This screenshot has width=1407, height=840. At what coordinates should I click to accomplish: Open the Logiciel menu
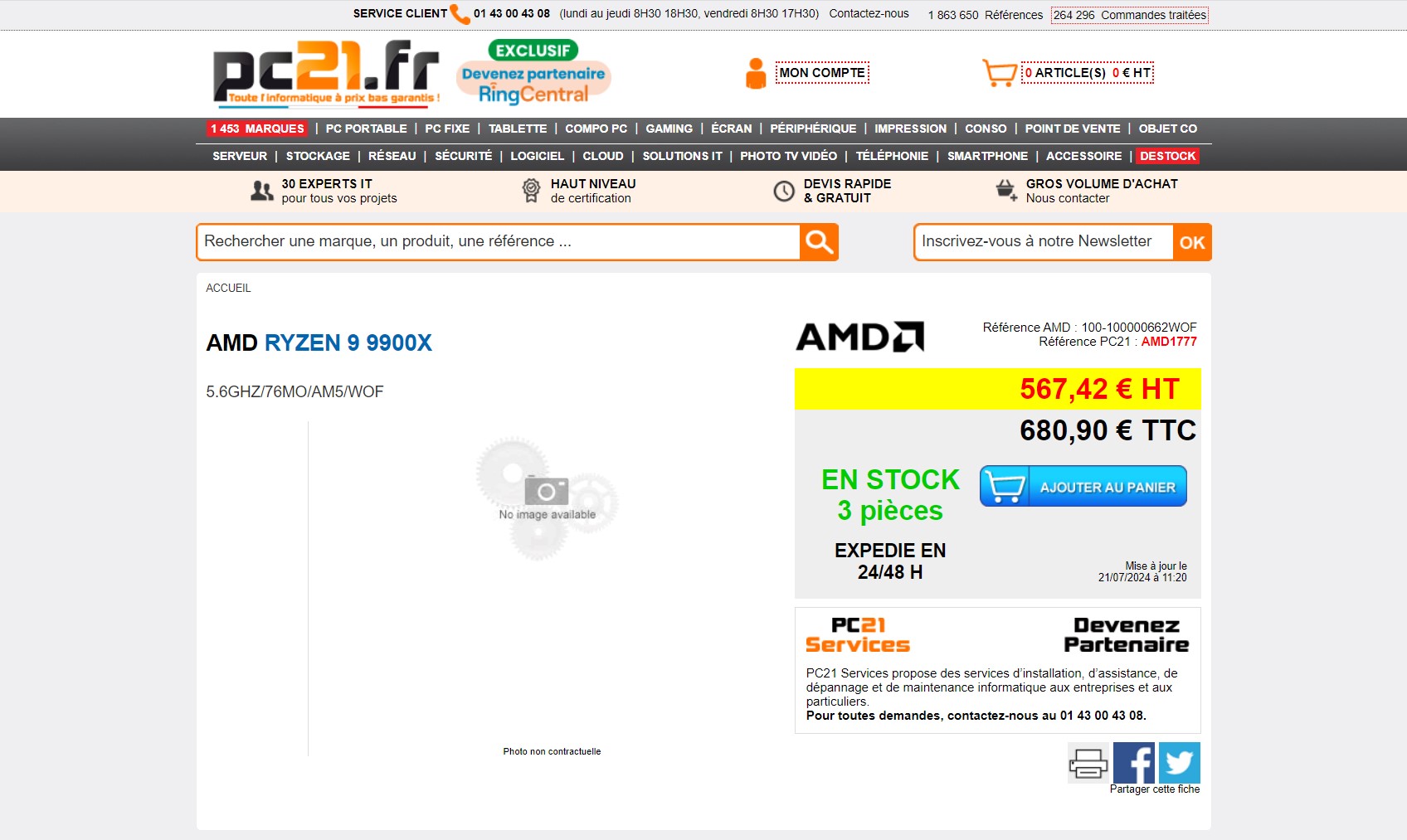[x=537, y=156]
